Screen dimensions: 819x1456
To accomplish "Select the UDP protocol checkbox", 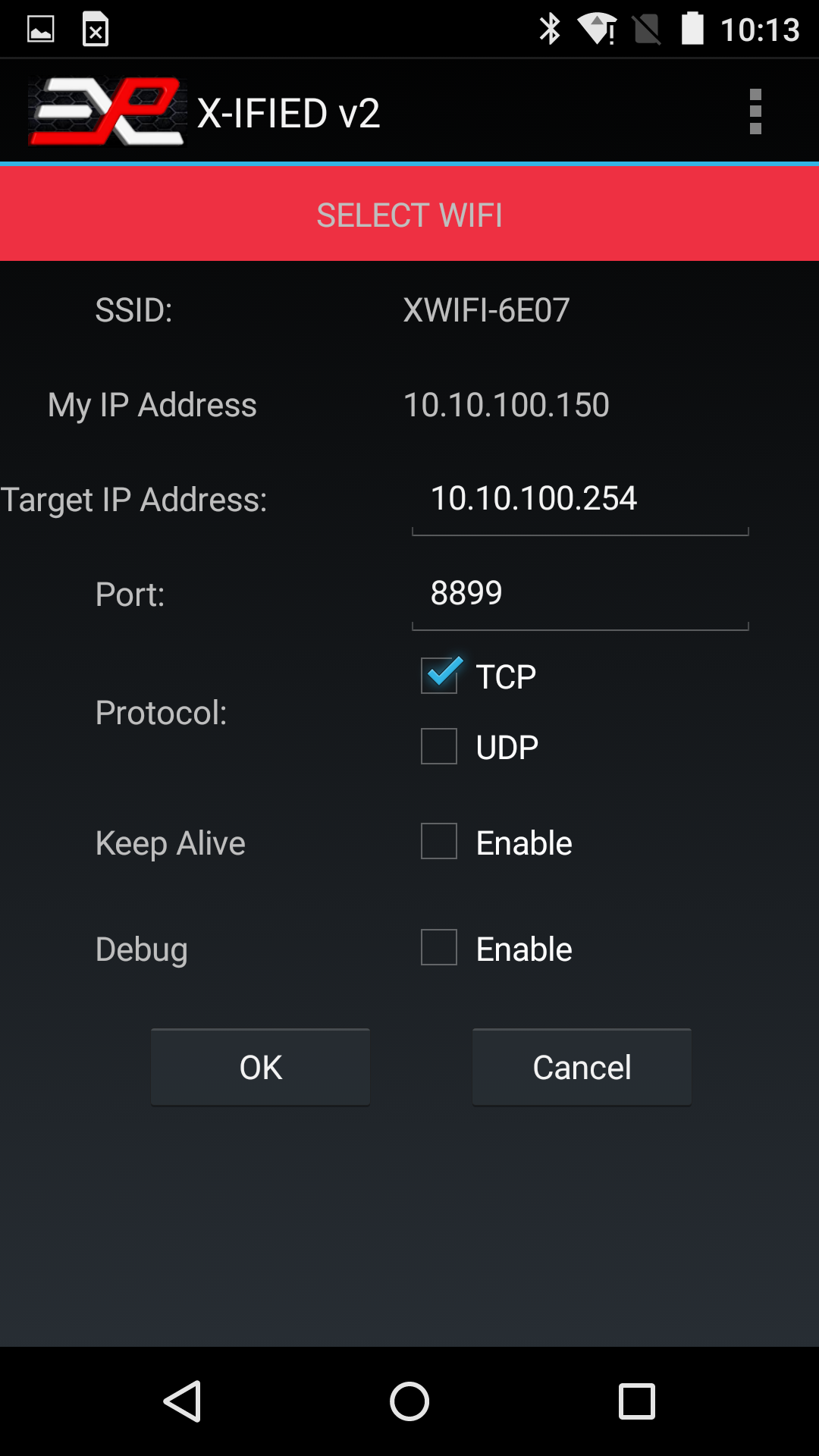I will point(439,746).
